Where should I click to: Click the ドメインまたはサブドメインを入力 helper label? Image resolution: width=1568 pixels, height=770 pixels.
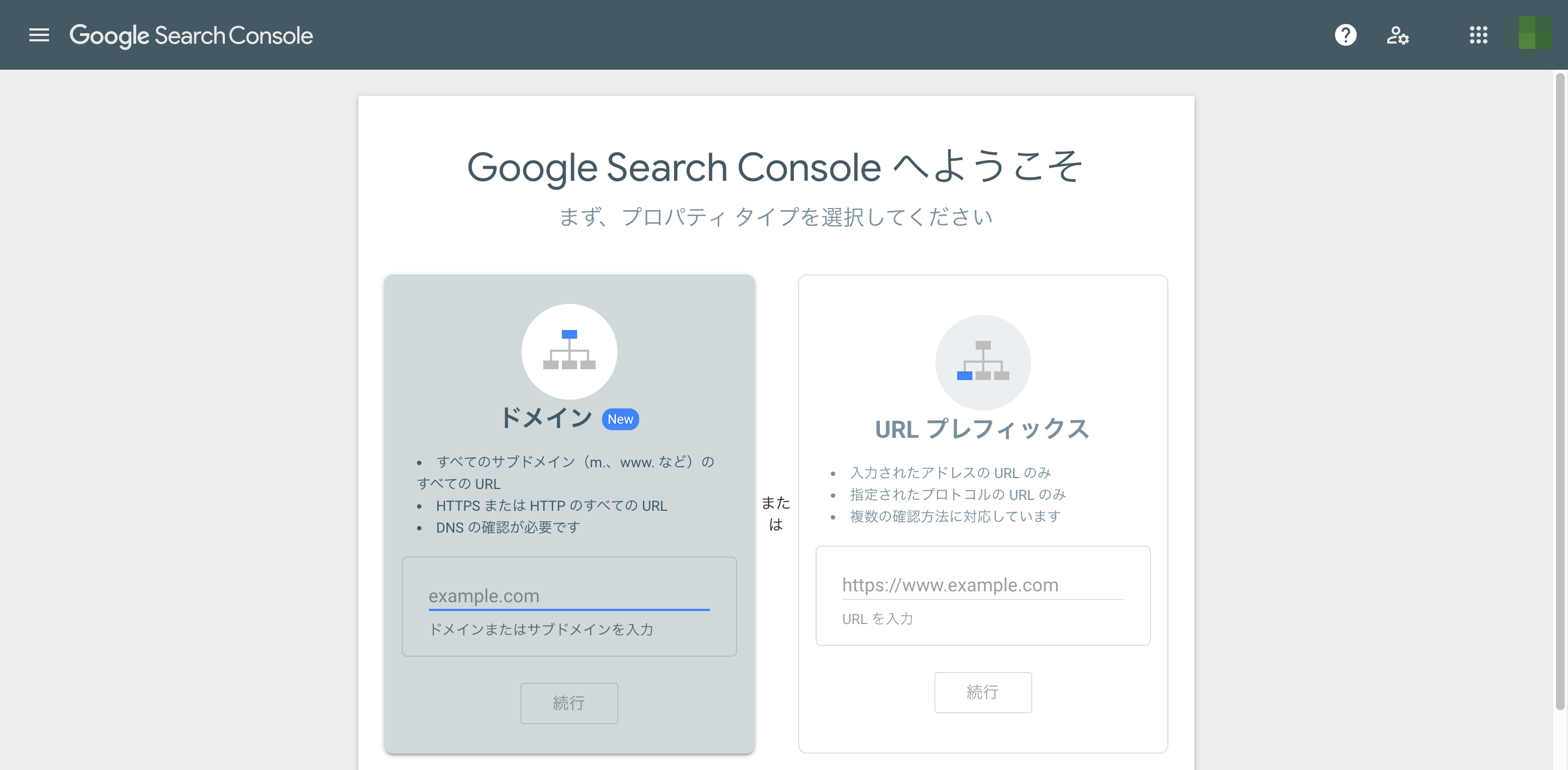[x=541, y=630]
